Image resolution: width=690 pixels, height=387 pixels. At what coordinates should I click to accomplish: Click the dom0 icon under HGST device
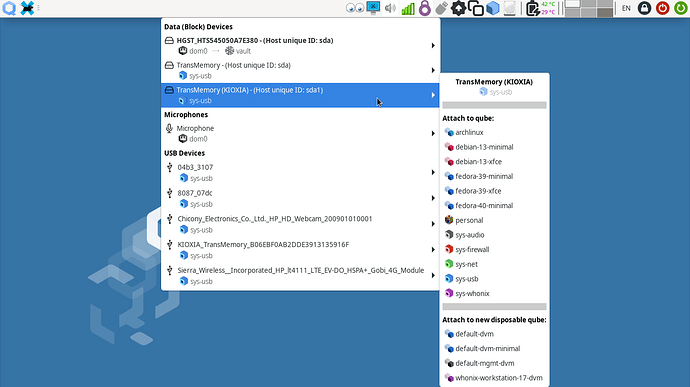183,51
